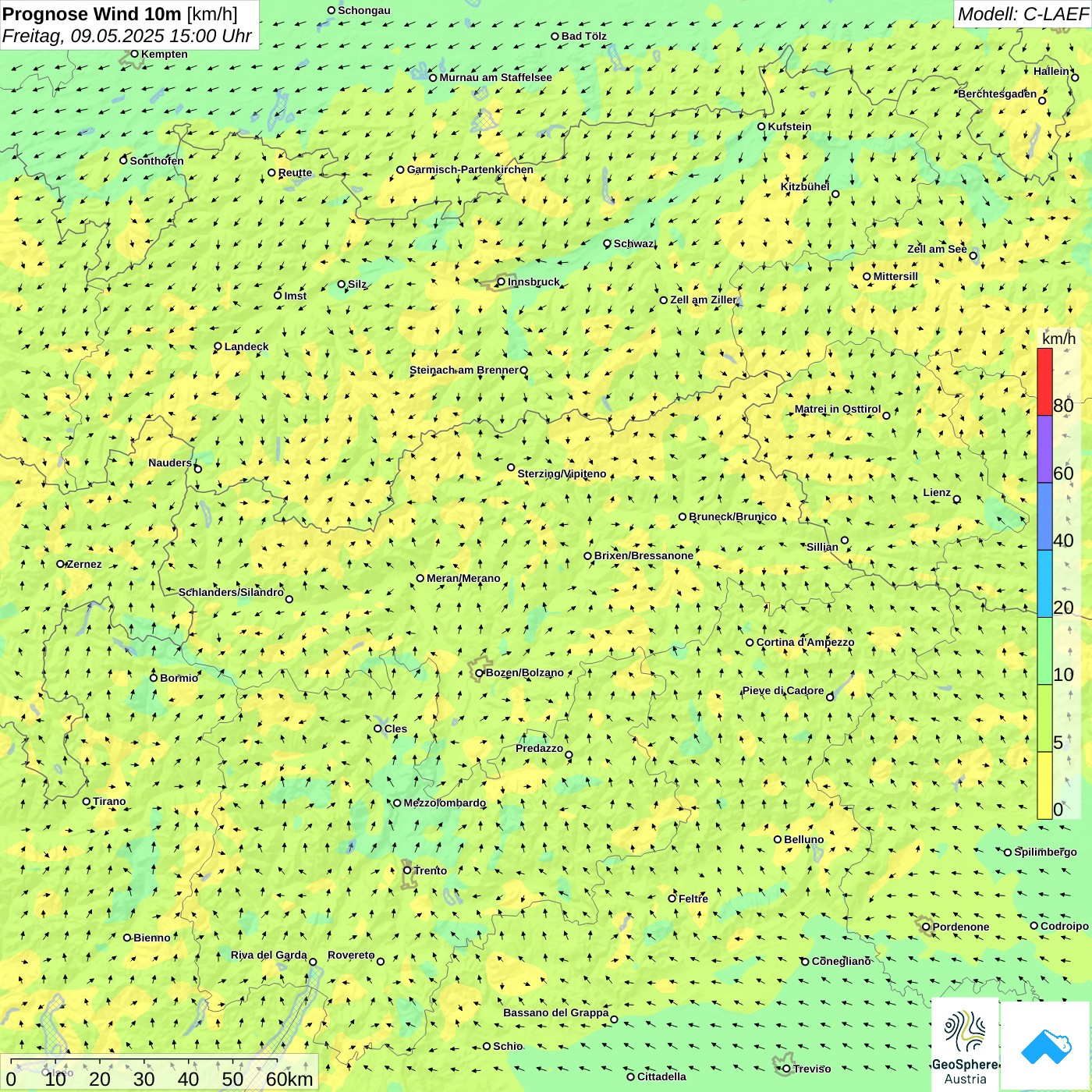
Task: Click the cyan 20 km/h legend color
Action: (1044, 583)
